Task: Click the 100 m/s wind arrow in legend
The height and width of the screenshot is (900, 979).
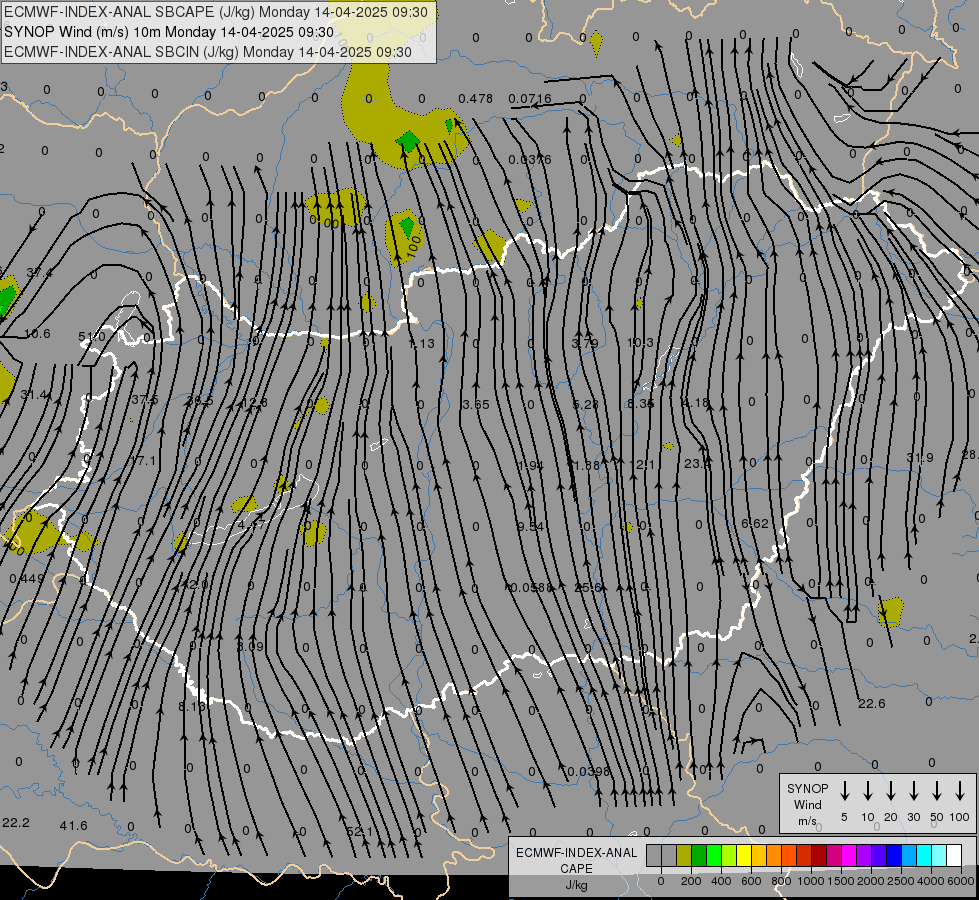Action: (960, 791)
